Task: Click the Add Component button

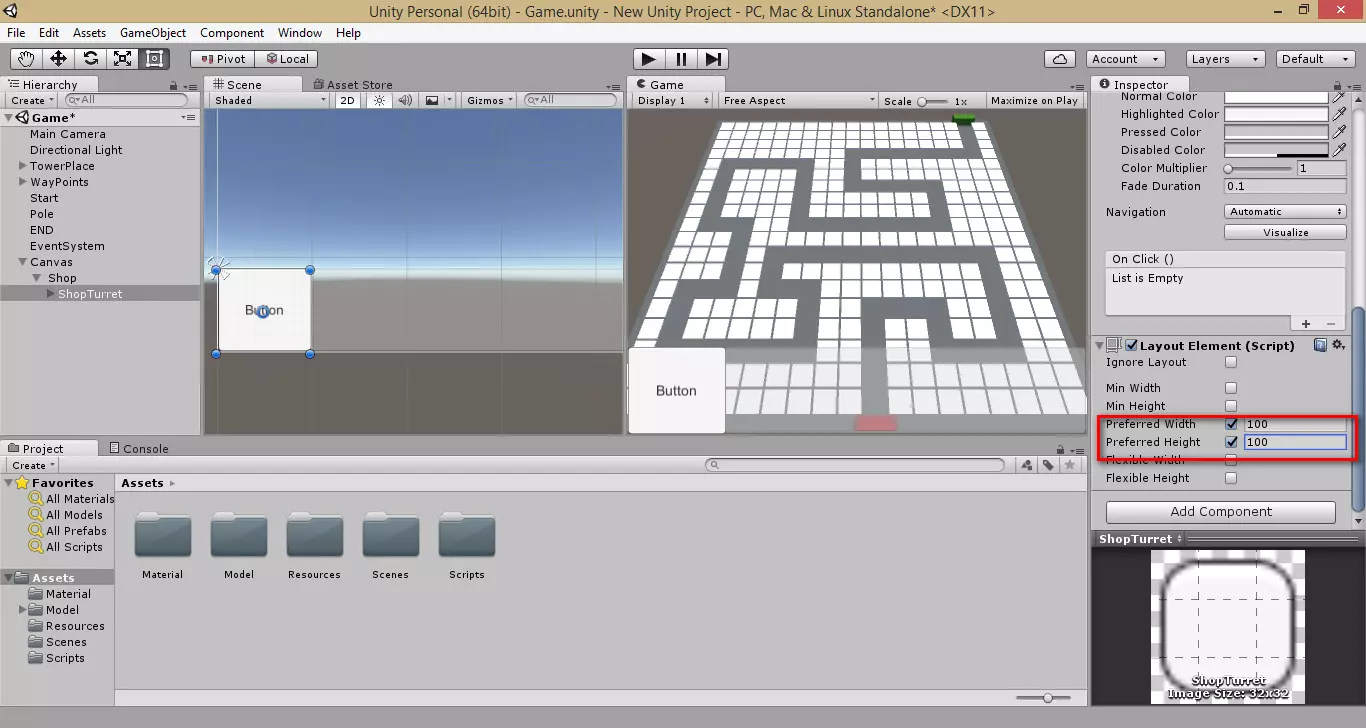Action: [x=1220, y=512]
